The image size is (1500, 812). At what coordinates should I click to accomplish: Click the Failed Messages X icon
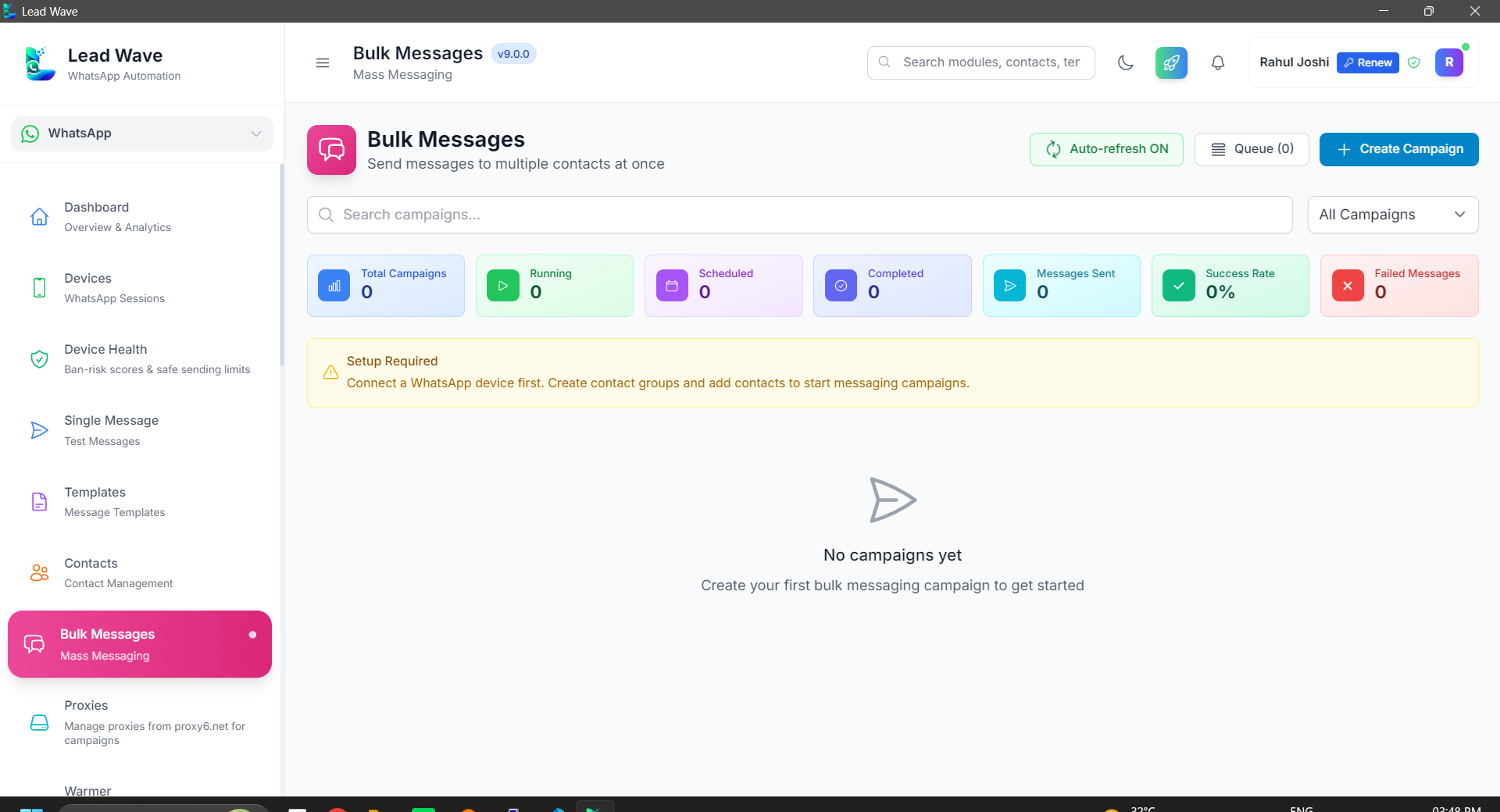pos(1348,286)
